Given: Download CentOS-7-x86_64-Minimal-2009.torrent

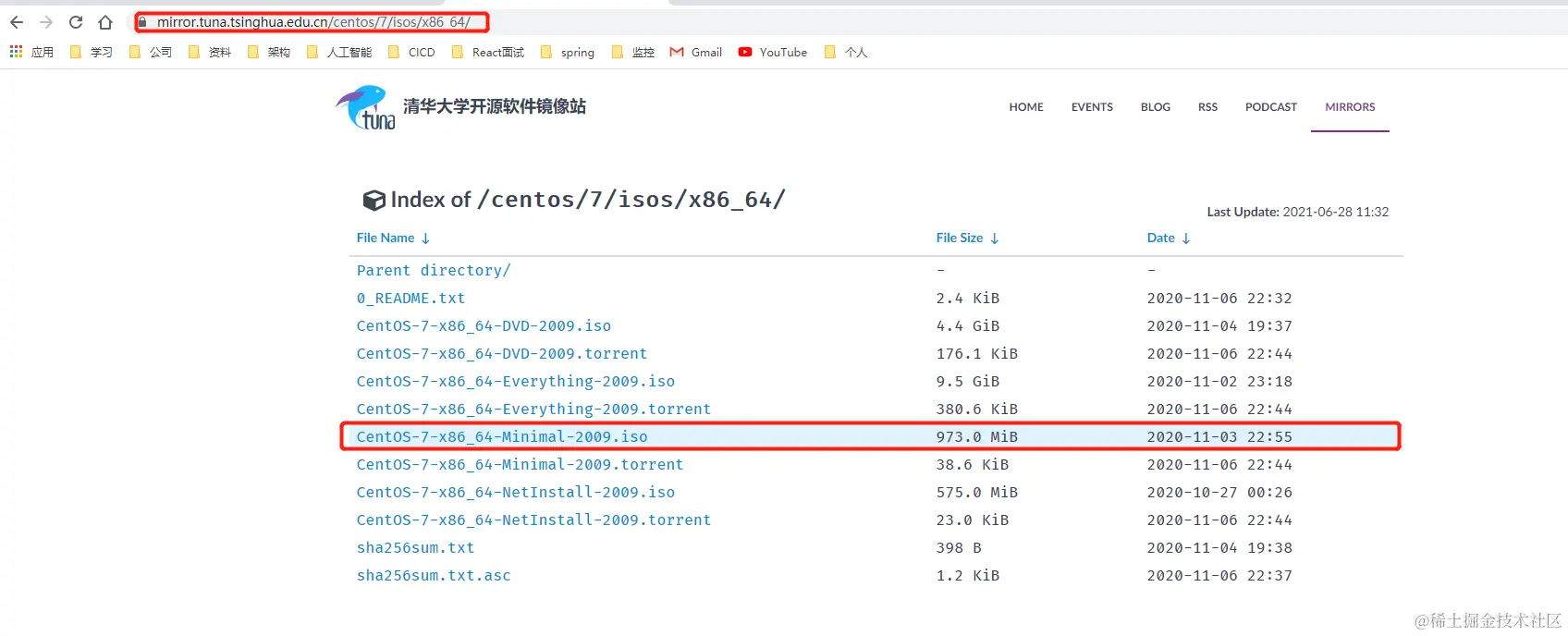Looking at the screenshot, I should pyautogui.click(x=520, y=465).
